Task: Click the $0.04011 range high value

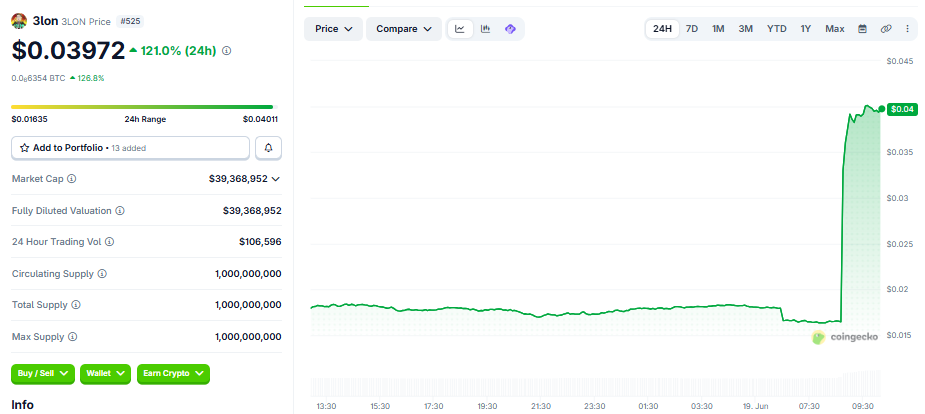Action: pyautogui.click(x=260, y=119)
